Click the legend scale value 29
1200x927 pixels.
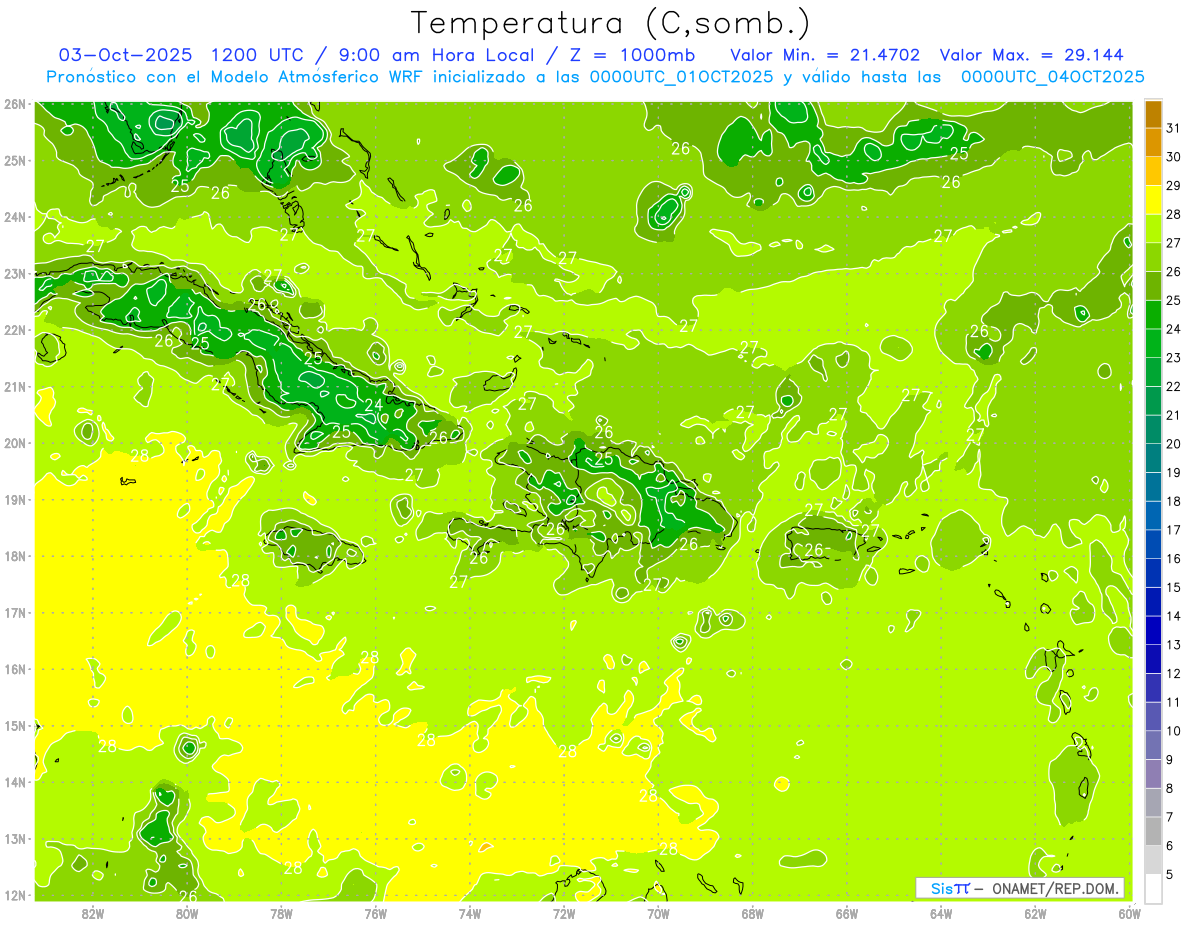click(x=1174, y=186)
